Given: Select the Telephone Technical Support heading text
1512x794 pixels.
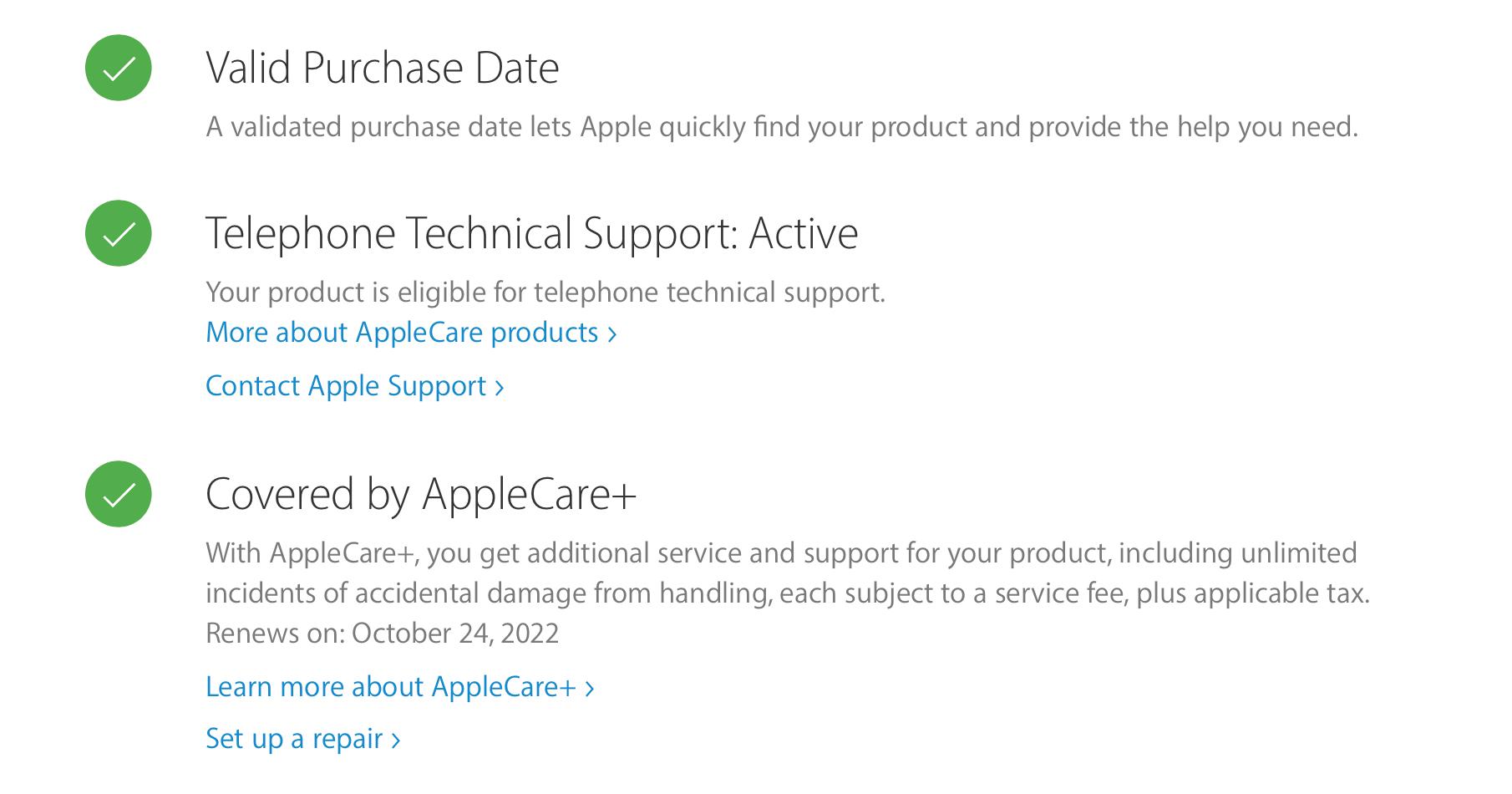Looking at the screenshot, I should (x=532, y=233).
